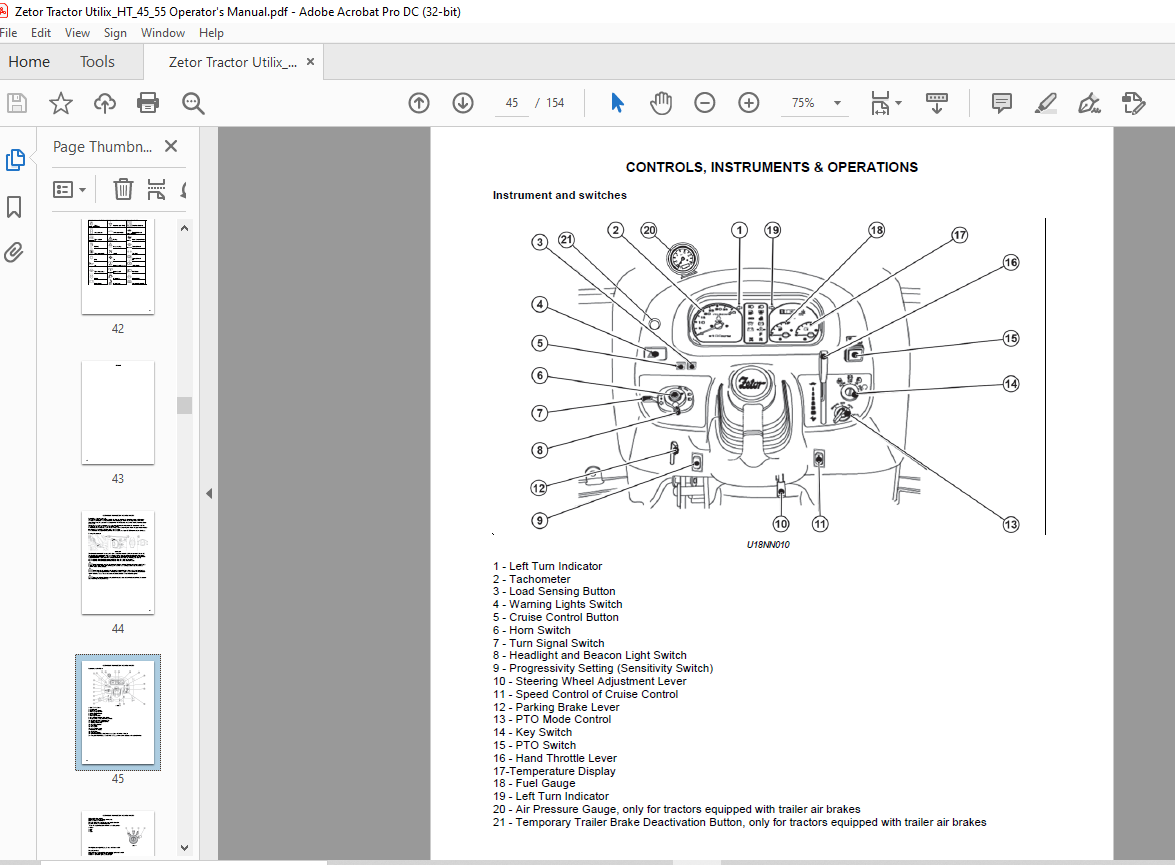The width and height of the screenshot is (1175, 865).
Task: Select the page 43 thumbnail
Action: click(118, 412)
